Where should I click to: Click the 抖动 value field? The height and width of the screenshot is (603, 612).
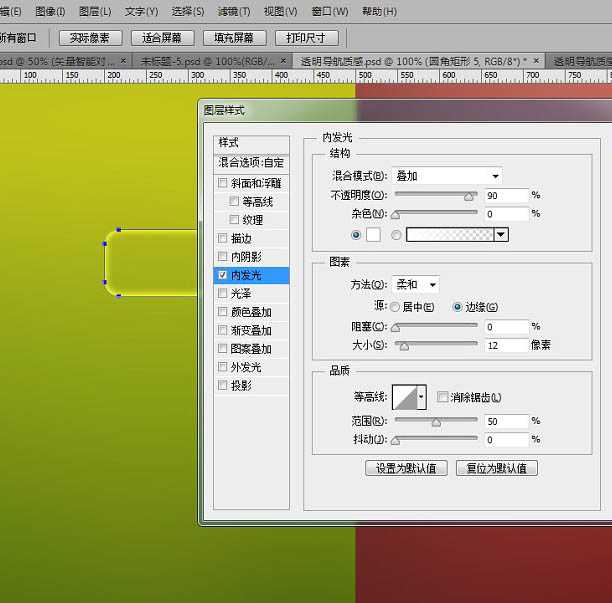[x=507, y=440]
